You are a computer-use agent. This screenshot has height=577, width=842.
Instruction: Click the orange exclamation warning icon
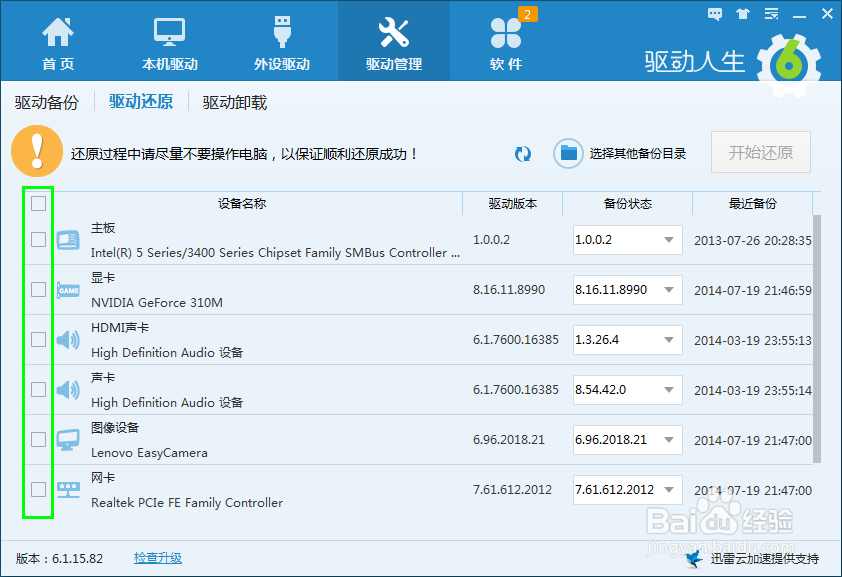(x=37, y=151)
